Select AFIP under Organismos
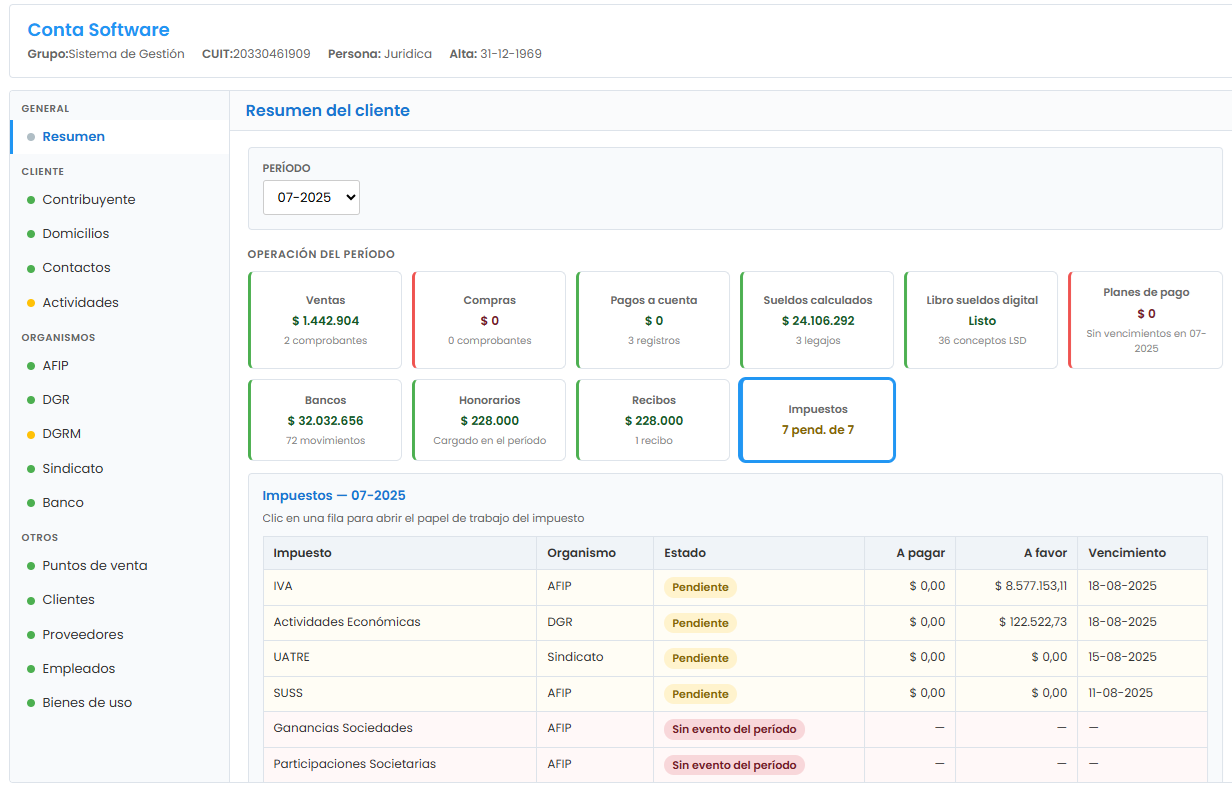This screenshot has height=785, width=1232. 119,366
